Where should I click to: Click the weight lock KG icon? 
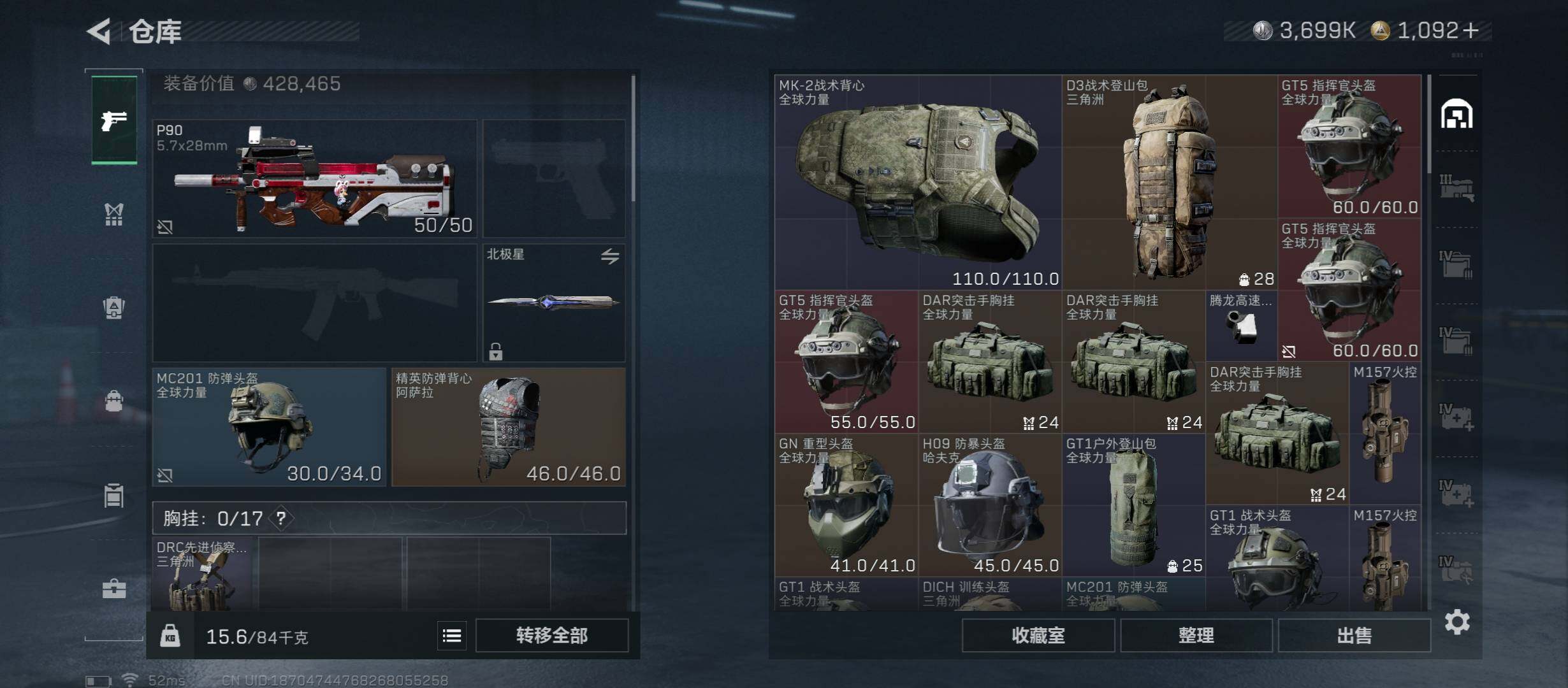tap(170, 636)
